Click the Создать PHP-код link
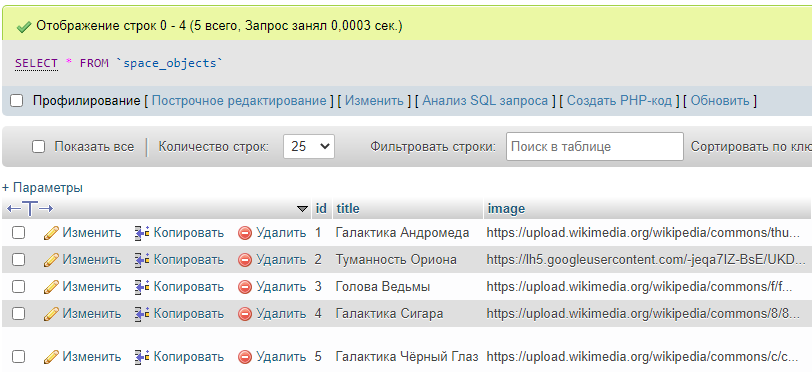This screenshot has width=812, height=372. pos(619,101)
